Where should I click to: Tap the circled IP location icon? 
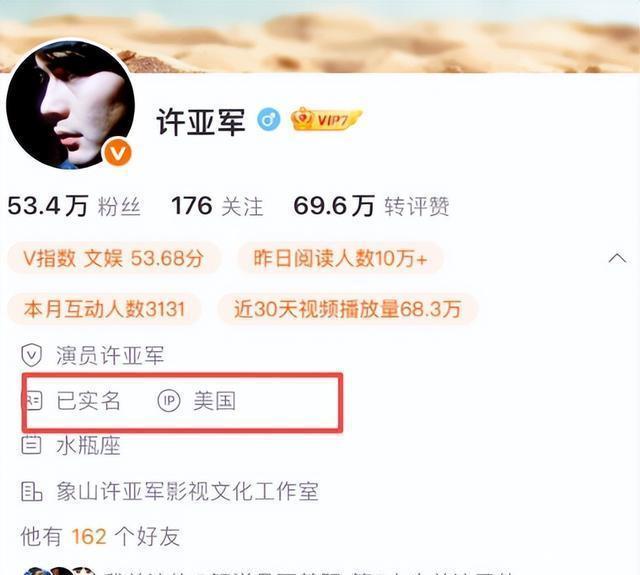pos(169,401)
